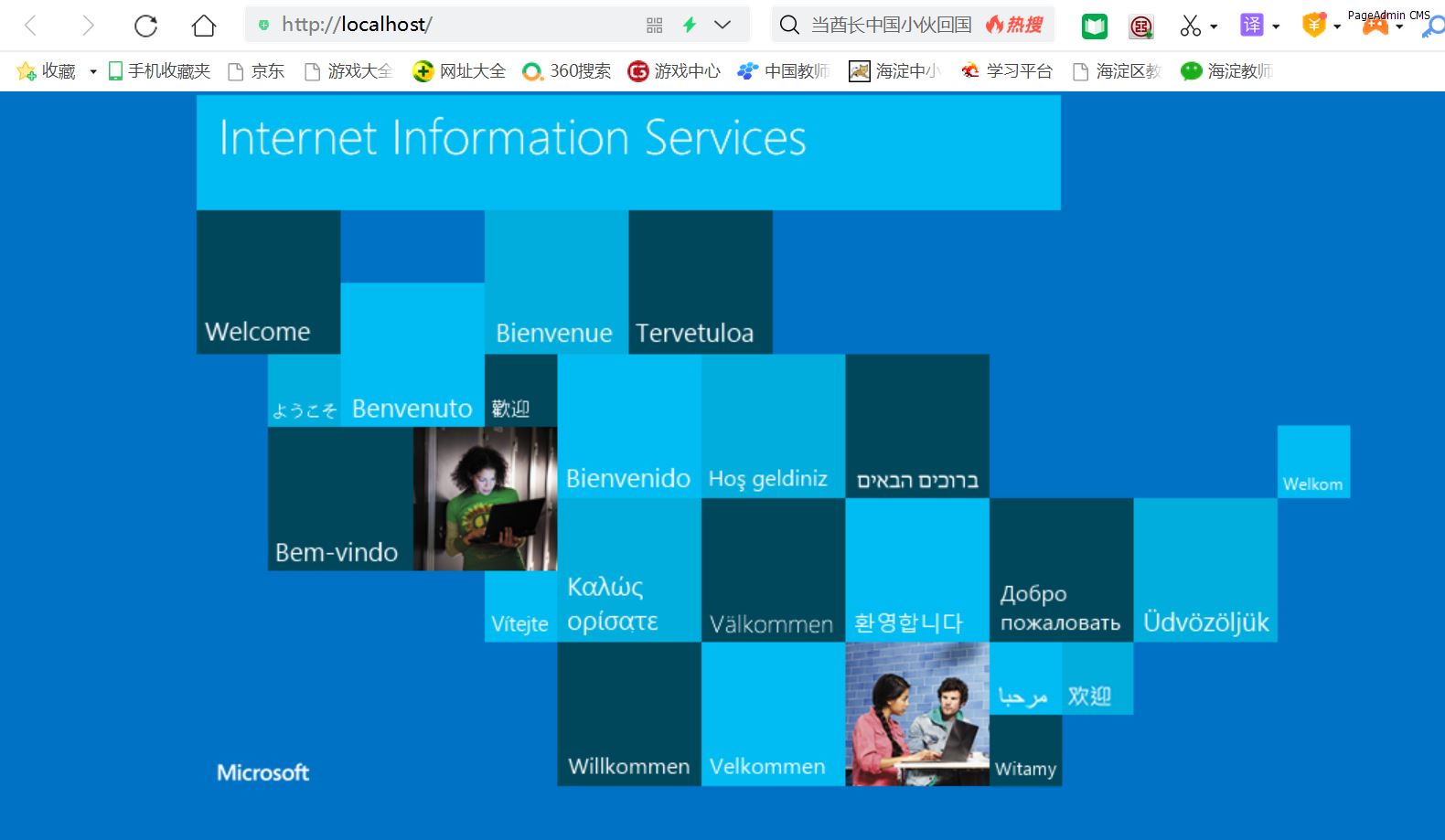Click the Hoş geldiniz tile

tap(773, 426)
